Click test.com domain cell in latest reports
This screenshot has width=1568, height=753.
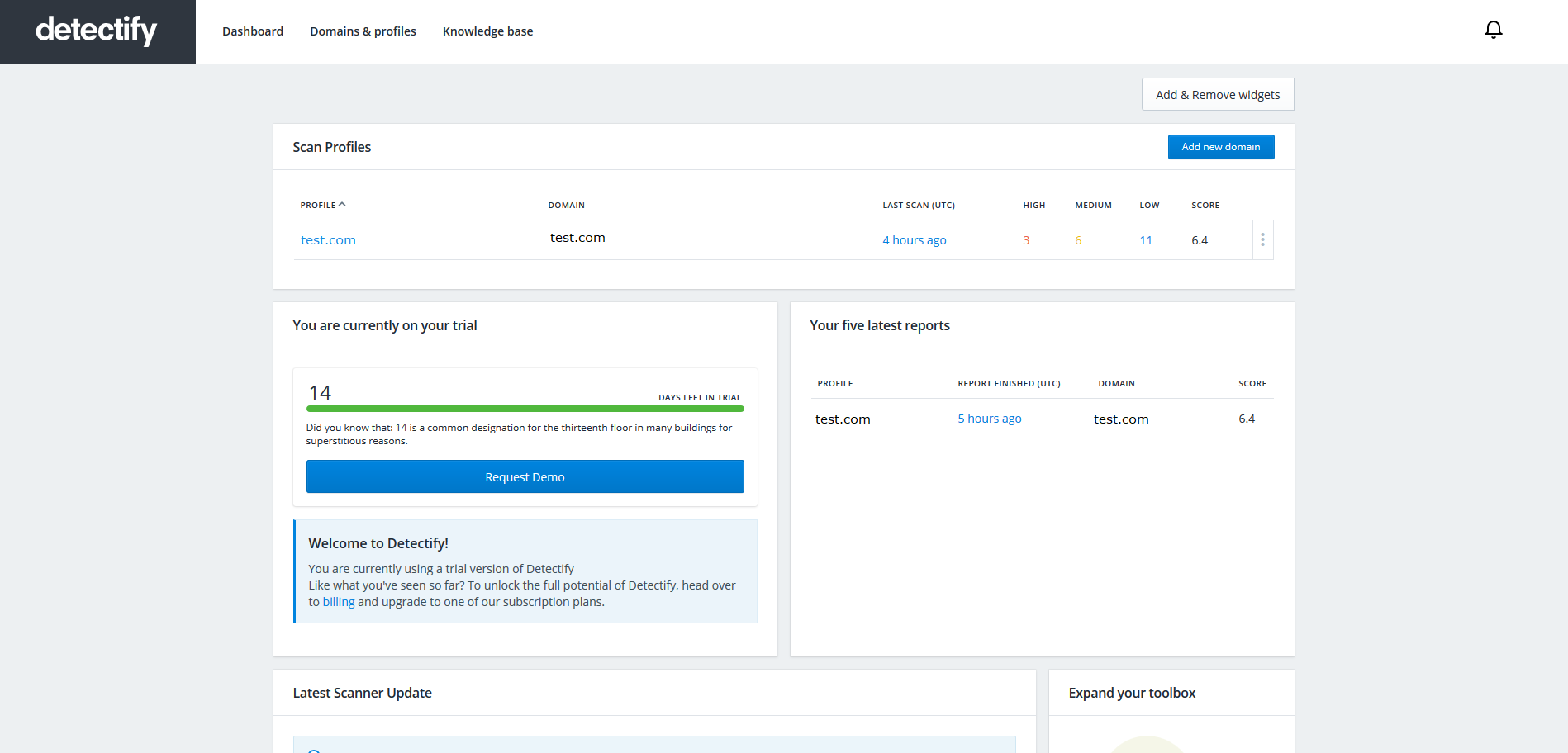pos(1121,419)
